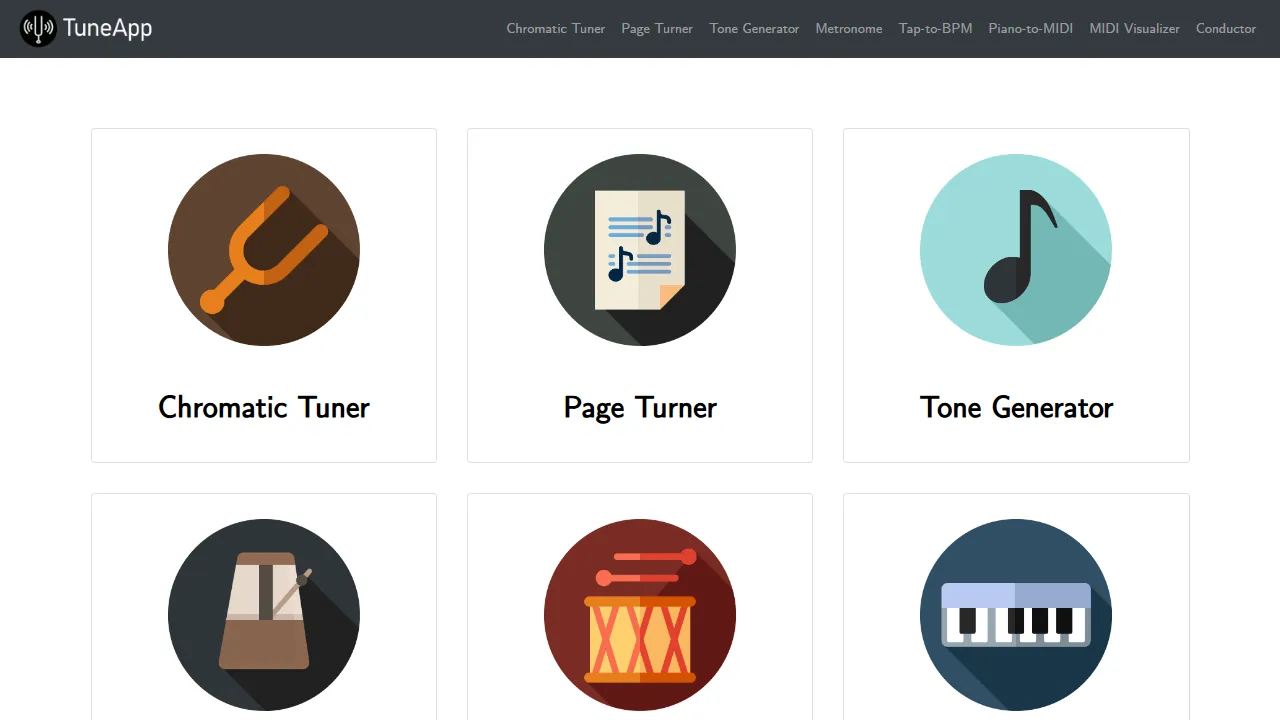1280x720 pixels.
Task: Select MIDI Visualizer from the navbar
Action: (x=1135, y=29)
